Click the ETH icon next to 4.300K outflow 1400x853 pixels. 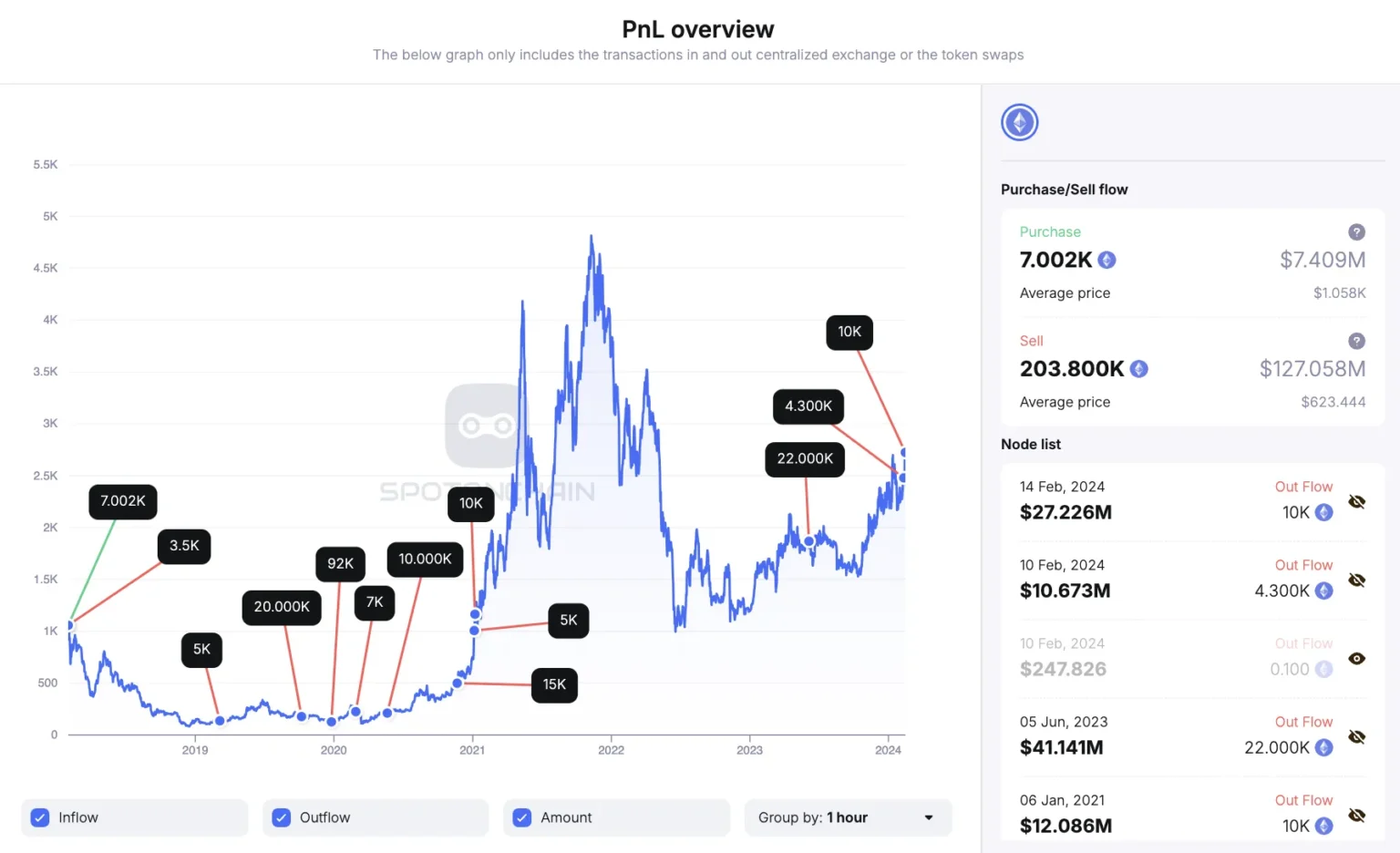click(1323, 591)
